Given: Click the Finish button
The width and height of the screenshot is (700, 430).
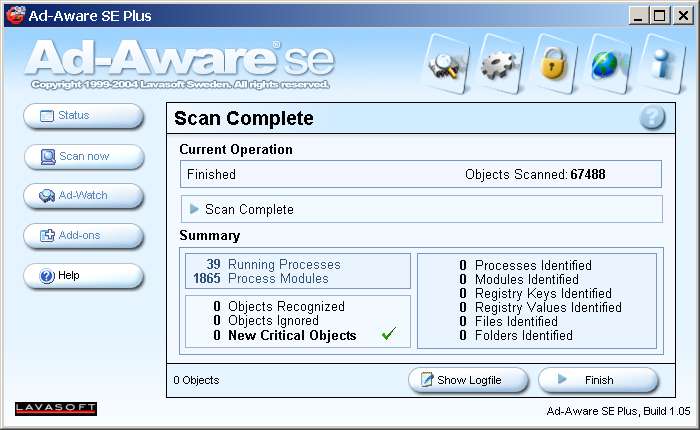Looking at the screenshot, I should coord(598,380).
